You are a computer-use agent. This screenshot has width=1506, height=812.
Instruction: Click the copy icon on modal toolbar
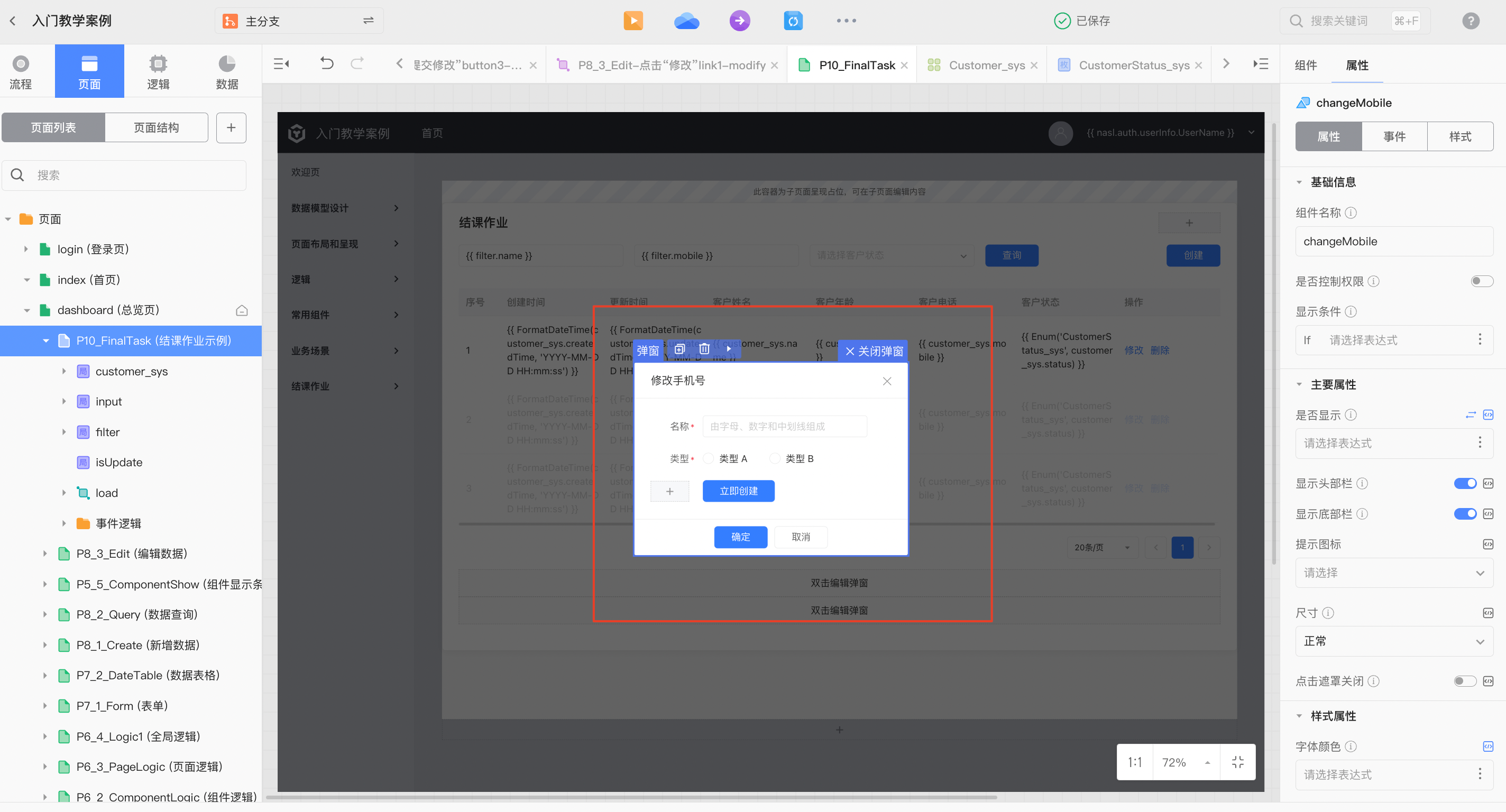point(679,349)
